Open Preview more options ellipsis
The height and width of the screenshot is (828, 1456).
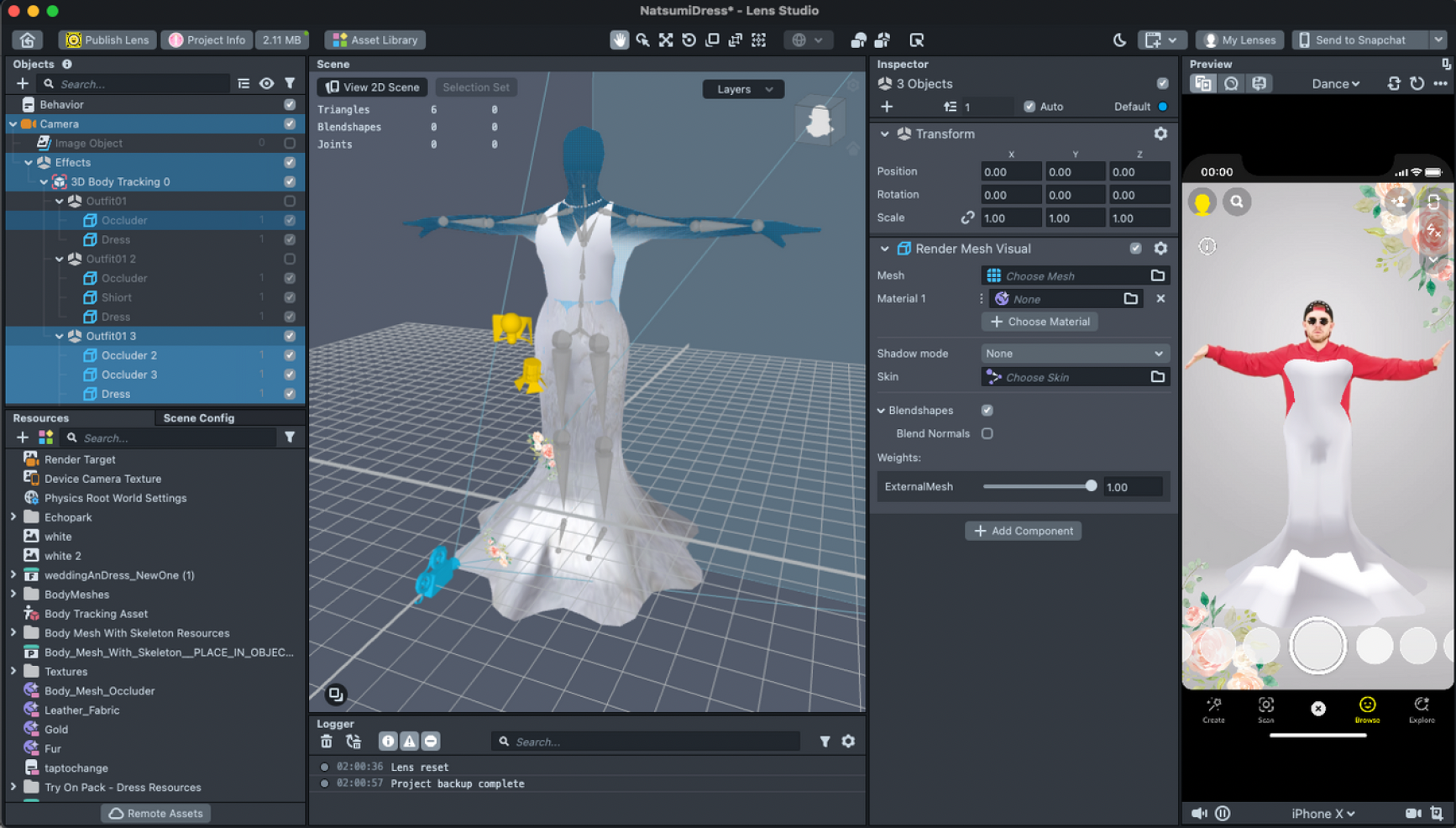tap(1440, 83)
